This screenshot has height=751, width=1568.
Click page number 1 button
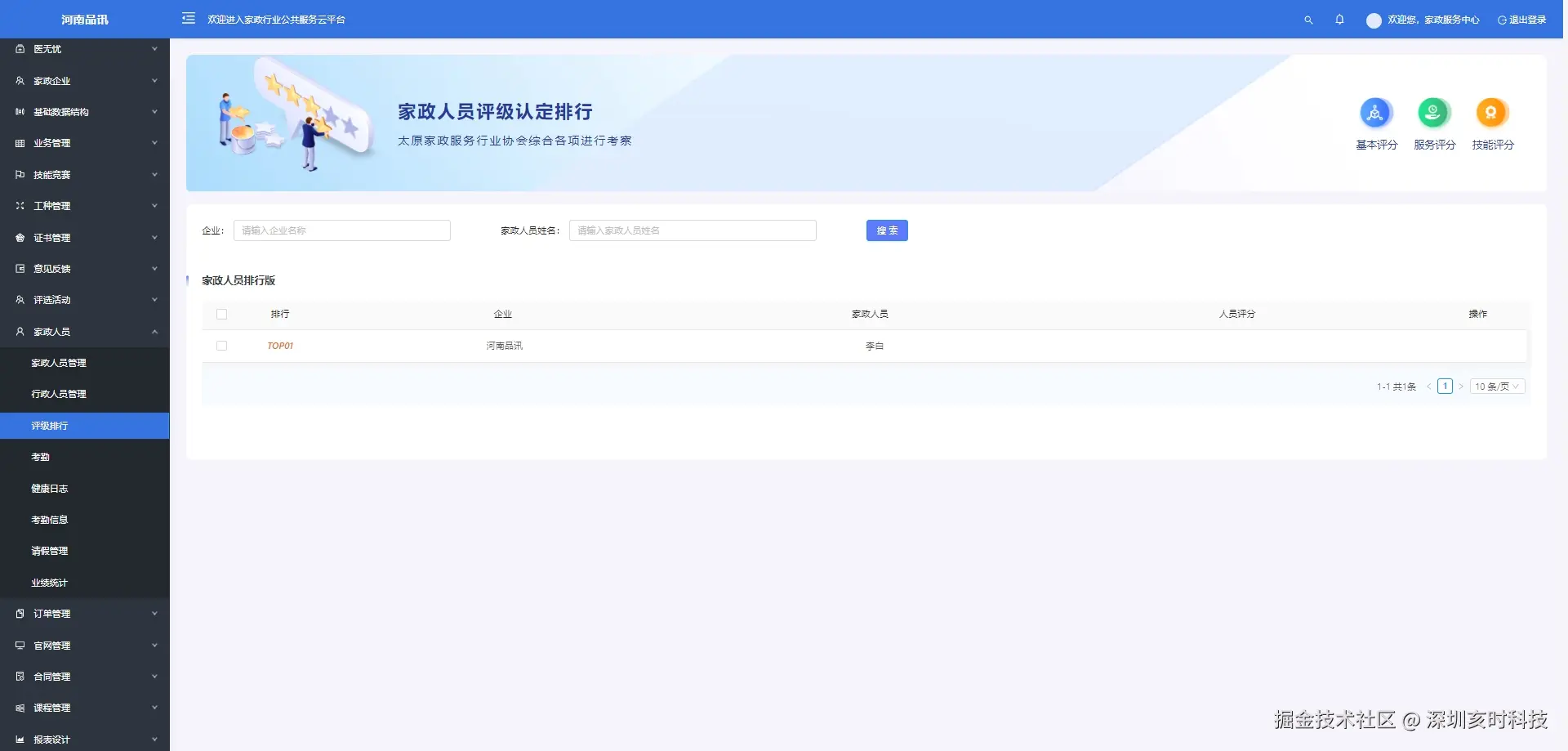(1445, 387)
